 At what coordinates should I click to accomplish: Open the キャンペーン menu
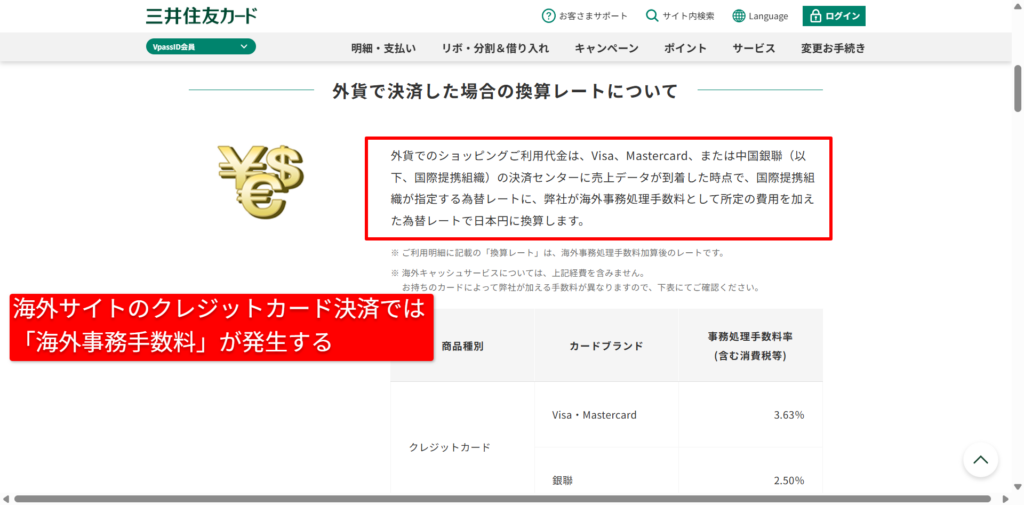[x=607, y=48]
